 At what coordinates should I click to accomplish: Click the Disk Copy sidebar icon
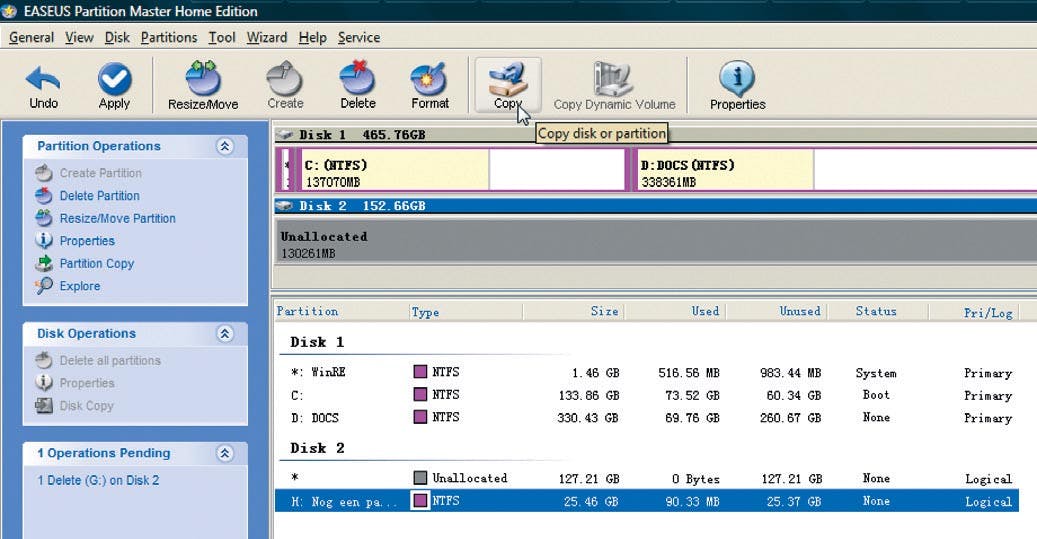click(x=44, y=405)
